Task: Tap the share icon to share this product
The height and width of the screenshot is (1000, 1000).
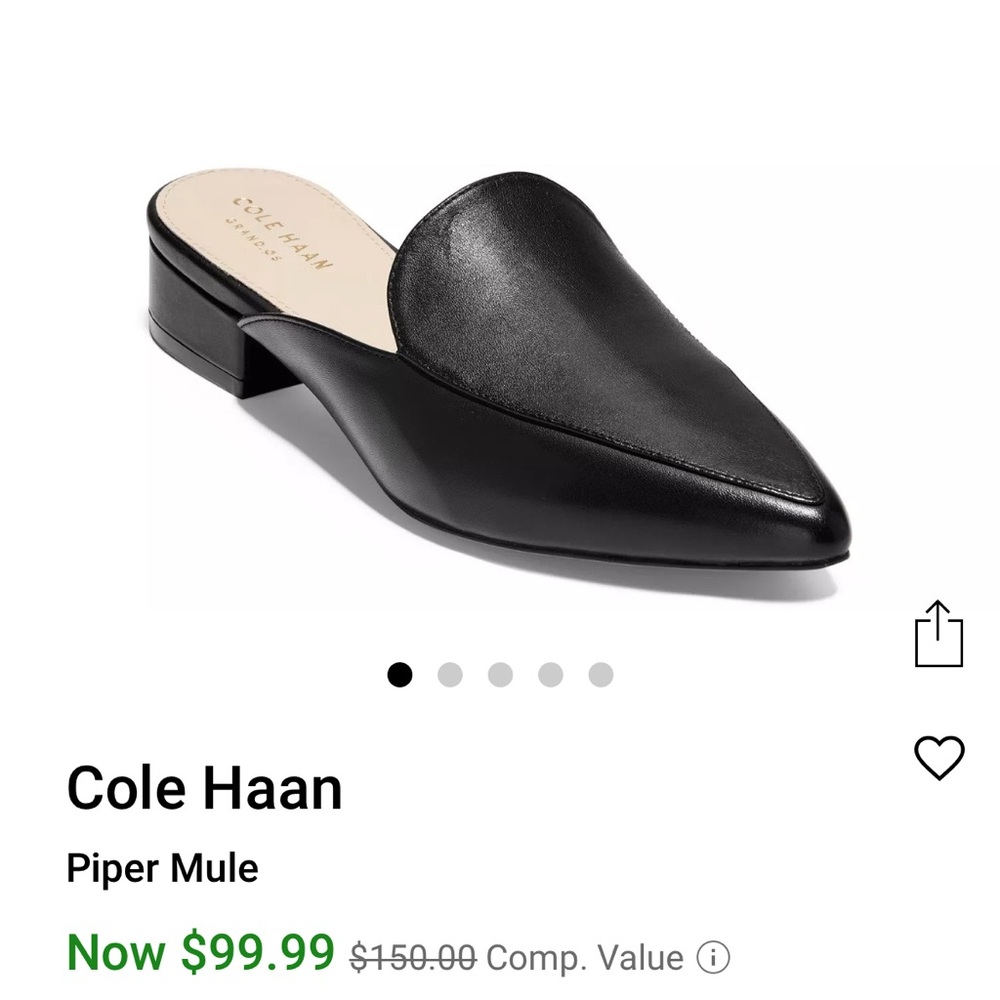Action: coord(938,632)
